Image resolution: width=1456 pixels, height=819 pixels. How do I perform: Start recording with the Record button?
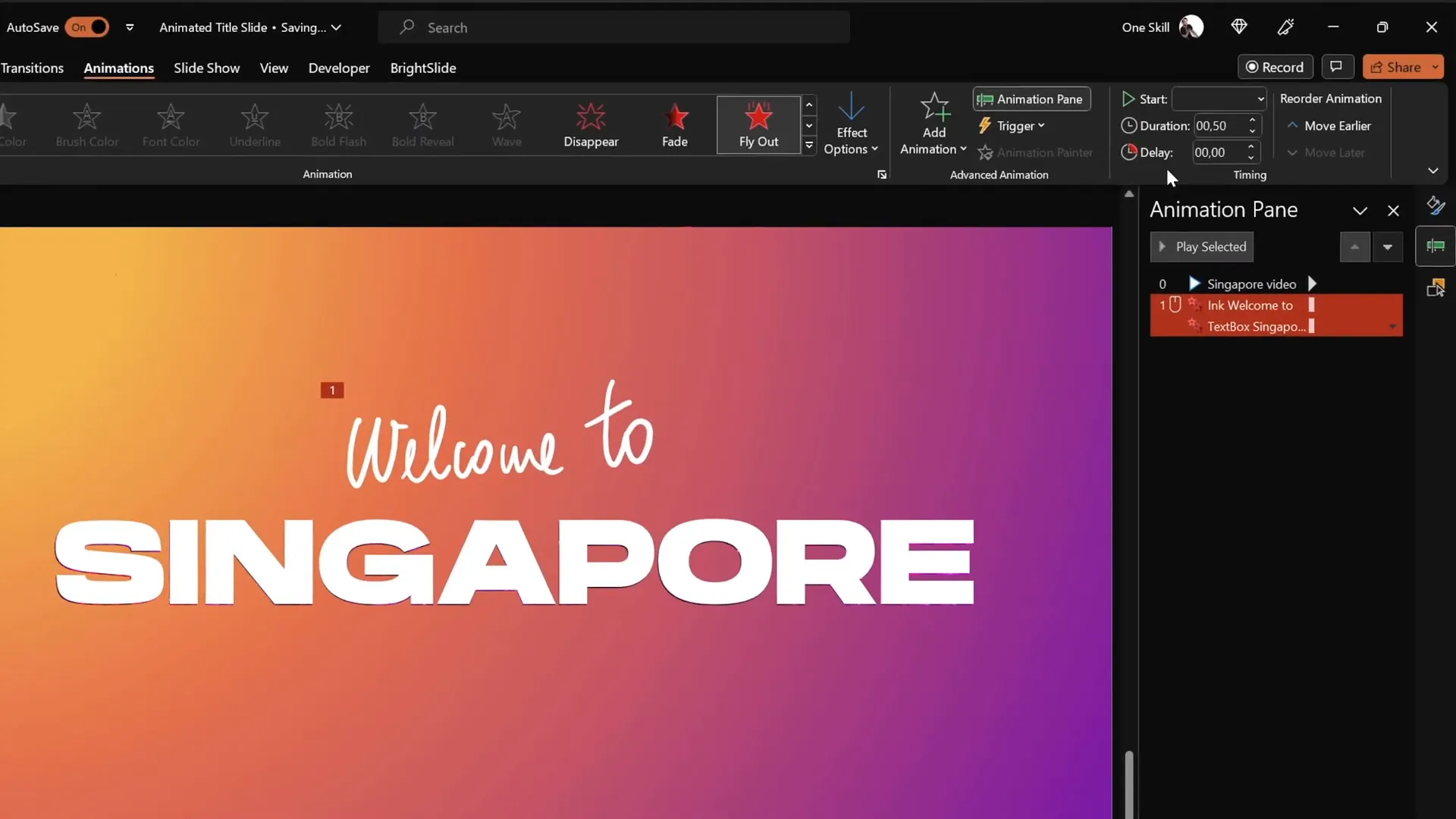pyautogui.click(x=1276, y=67)
